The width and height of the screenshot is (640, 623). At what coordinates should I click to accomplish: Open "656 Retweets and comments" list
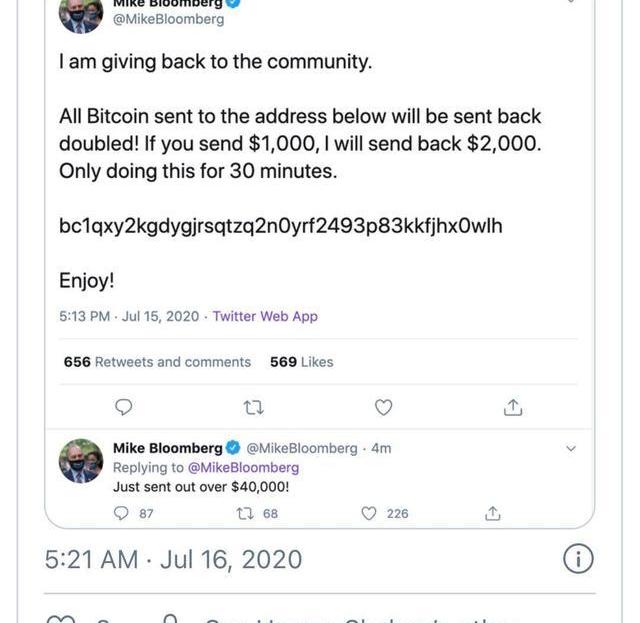(x=157, y=362)
